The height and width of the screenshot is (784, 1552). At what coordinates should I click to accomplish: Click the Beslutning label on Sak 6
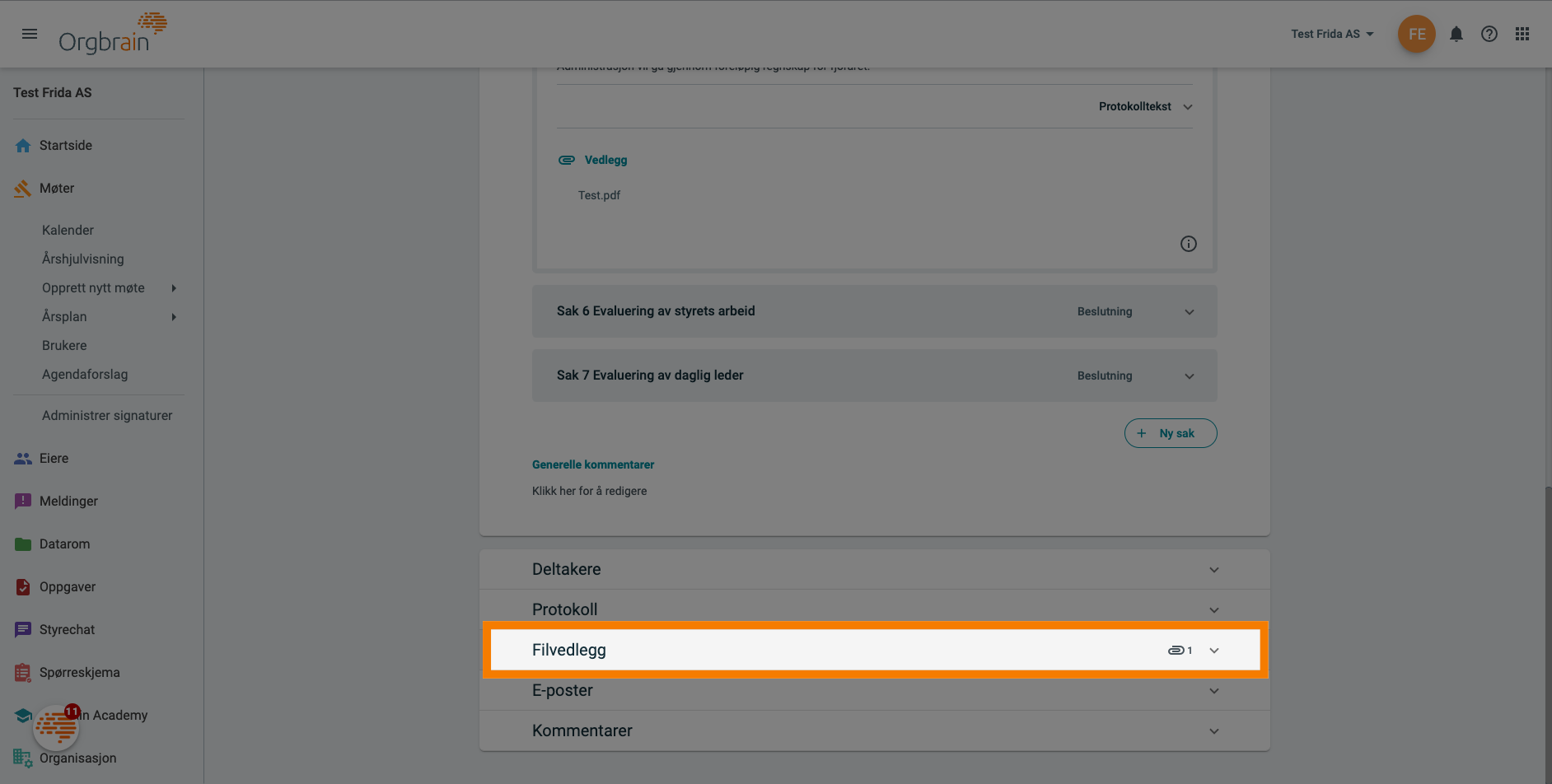(1105, 312)
